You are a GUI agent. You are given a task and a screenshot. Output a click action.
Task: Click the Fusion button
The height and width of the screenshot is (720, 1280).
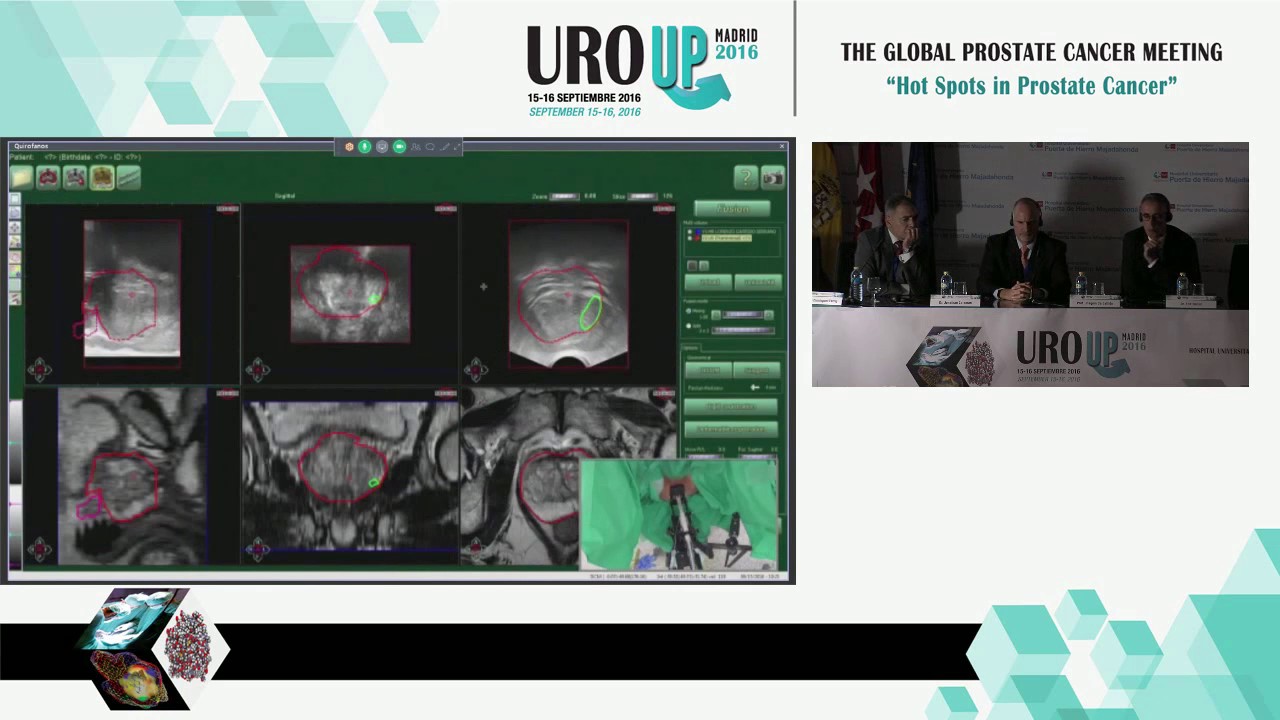(x=732, y=208)
